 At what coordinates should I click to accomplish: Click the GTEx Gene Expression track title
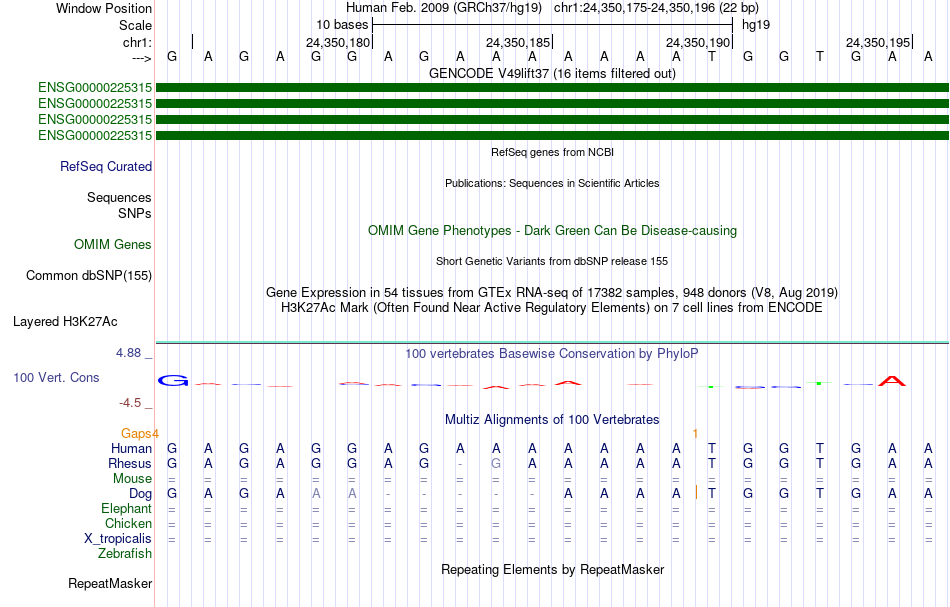(x=552, y=293)
